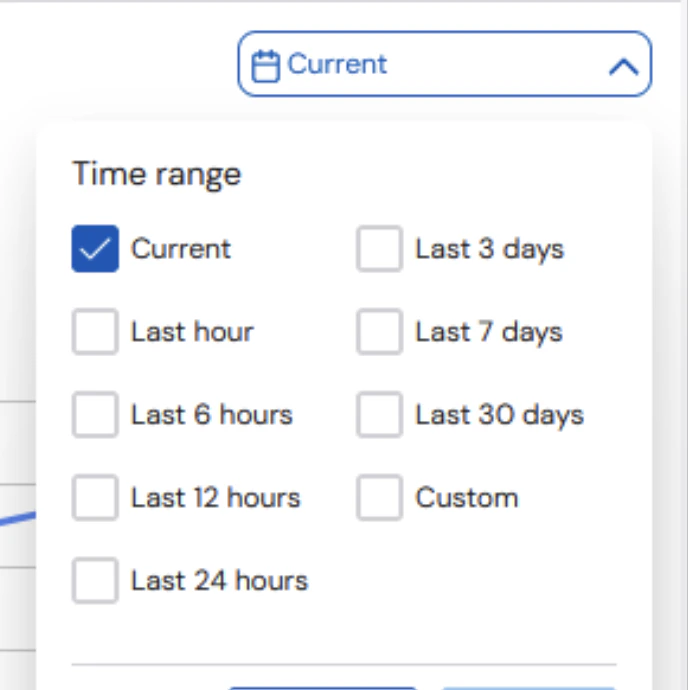
Task: Click the "Custom" option label text
Action: tap(467, 498)
